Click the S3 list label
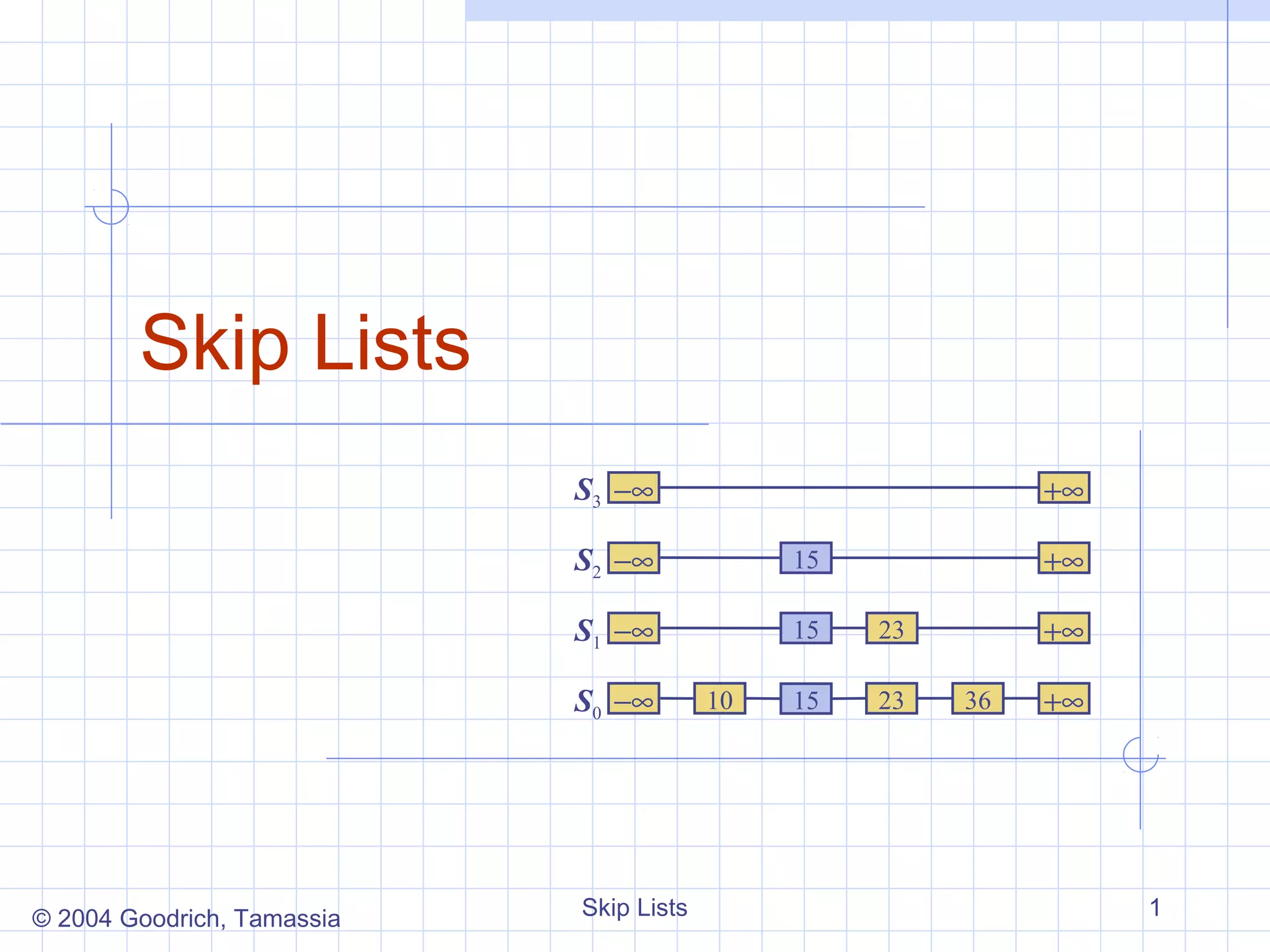This screenshot has width=1270, height=952. [586, 491]
